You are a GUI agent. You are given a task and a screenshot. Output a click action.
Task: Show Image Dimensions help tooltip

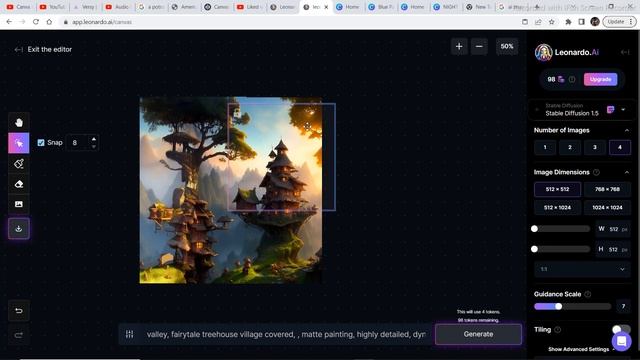(x=596, y=172)
